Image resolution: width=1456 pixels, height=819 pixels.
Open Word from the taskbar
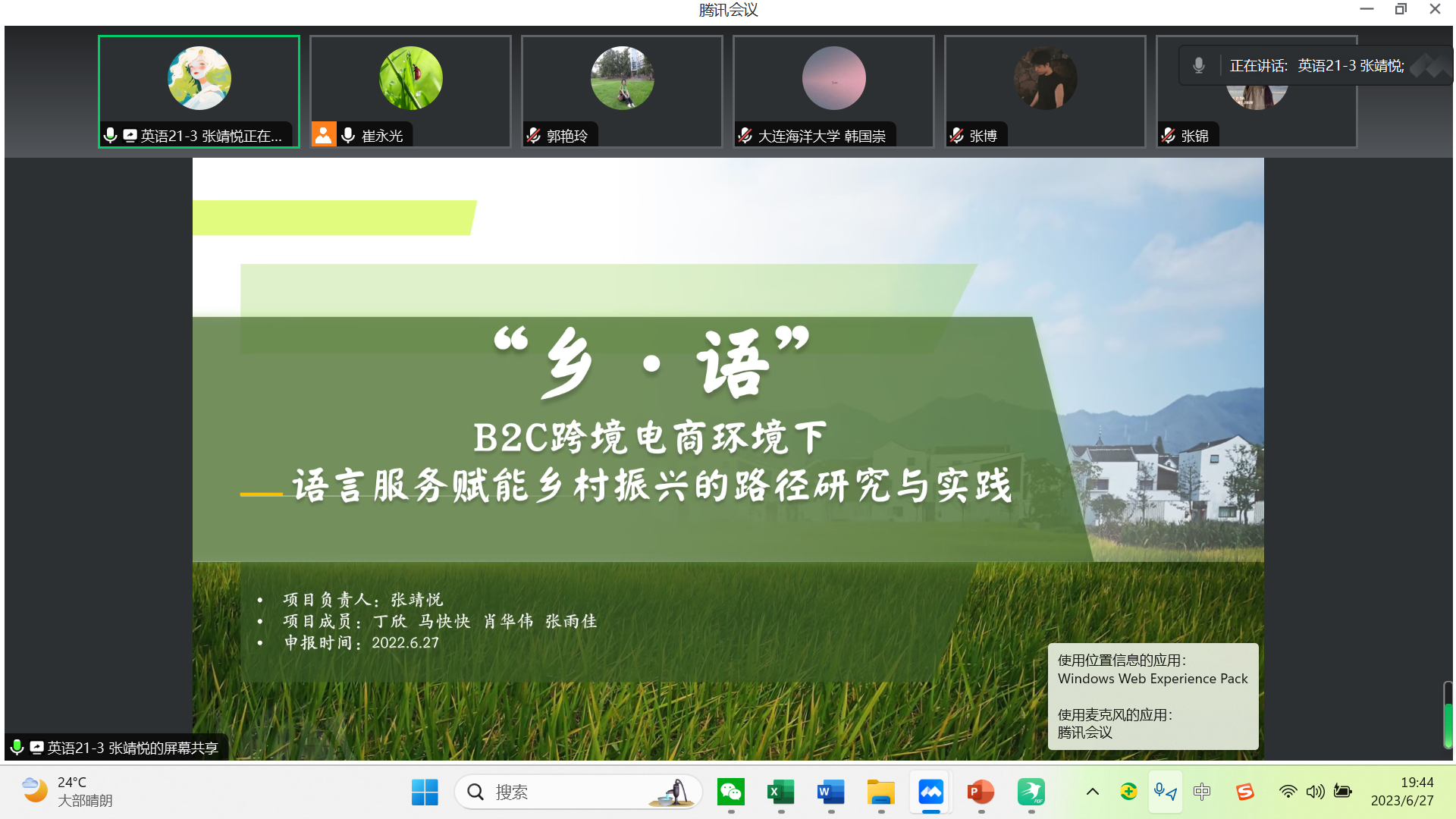pyautogui.click(x=831, y=792)
